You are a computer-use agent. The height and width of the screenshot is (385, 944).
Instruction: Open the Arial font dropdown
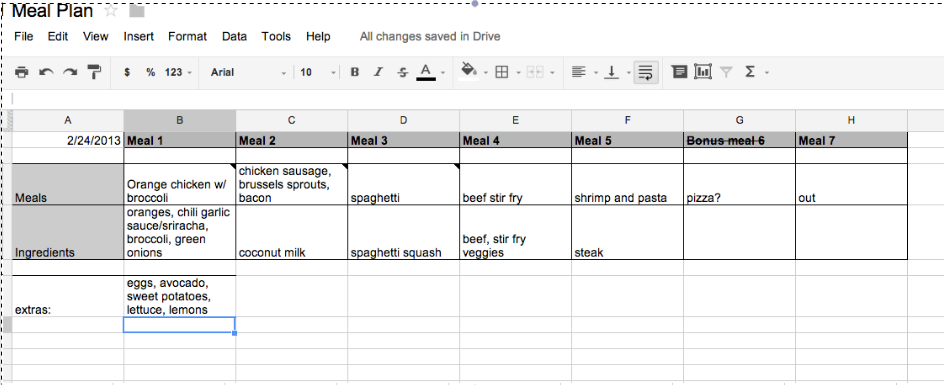[248, 72]
